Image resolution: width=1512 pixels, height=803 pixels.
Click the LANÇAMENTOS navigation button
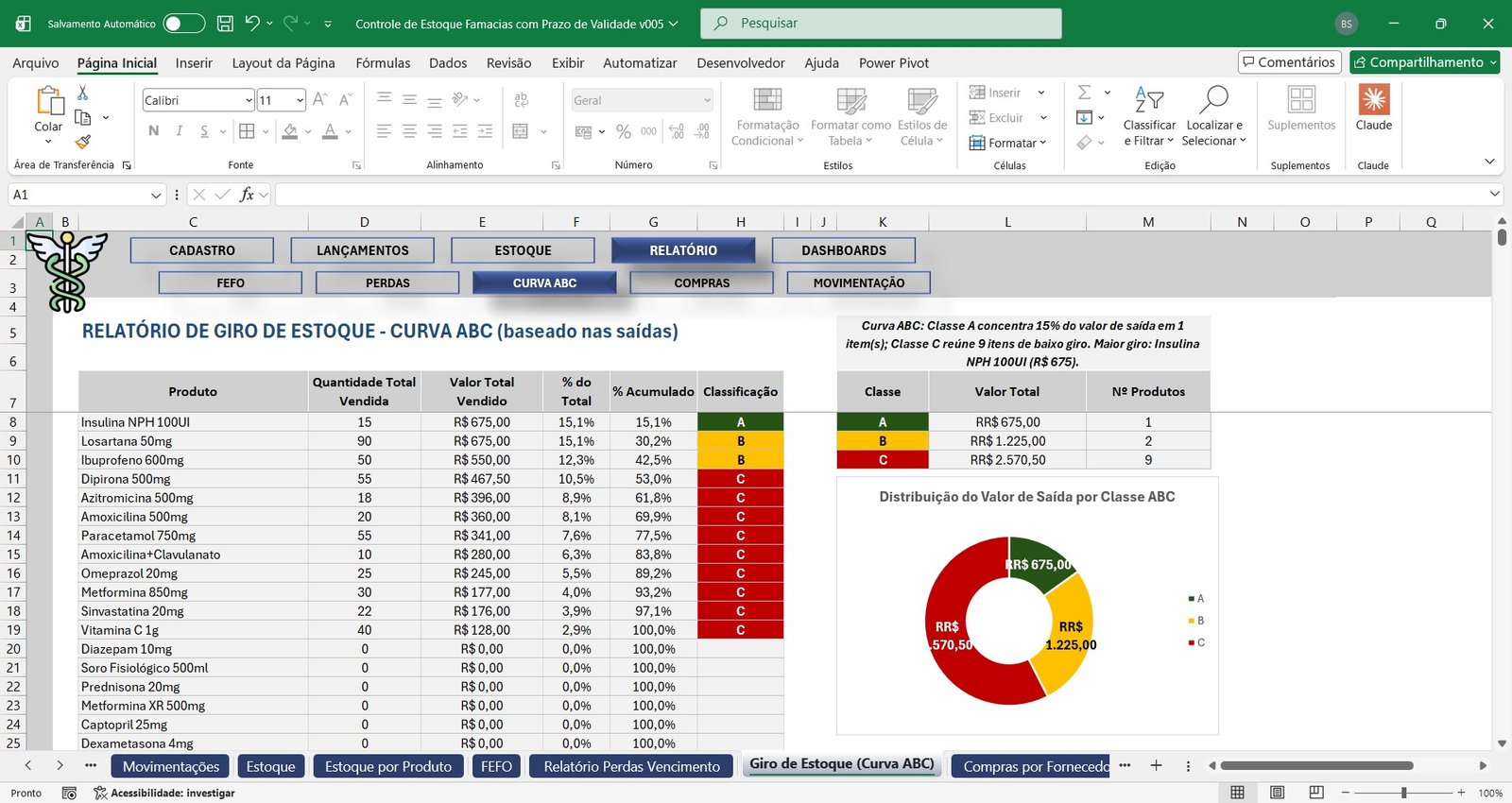click(363, 250)
